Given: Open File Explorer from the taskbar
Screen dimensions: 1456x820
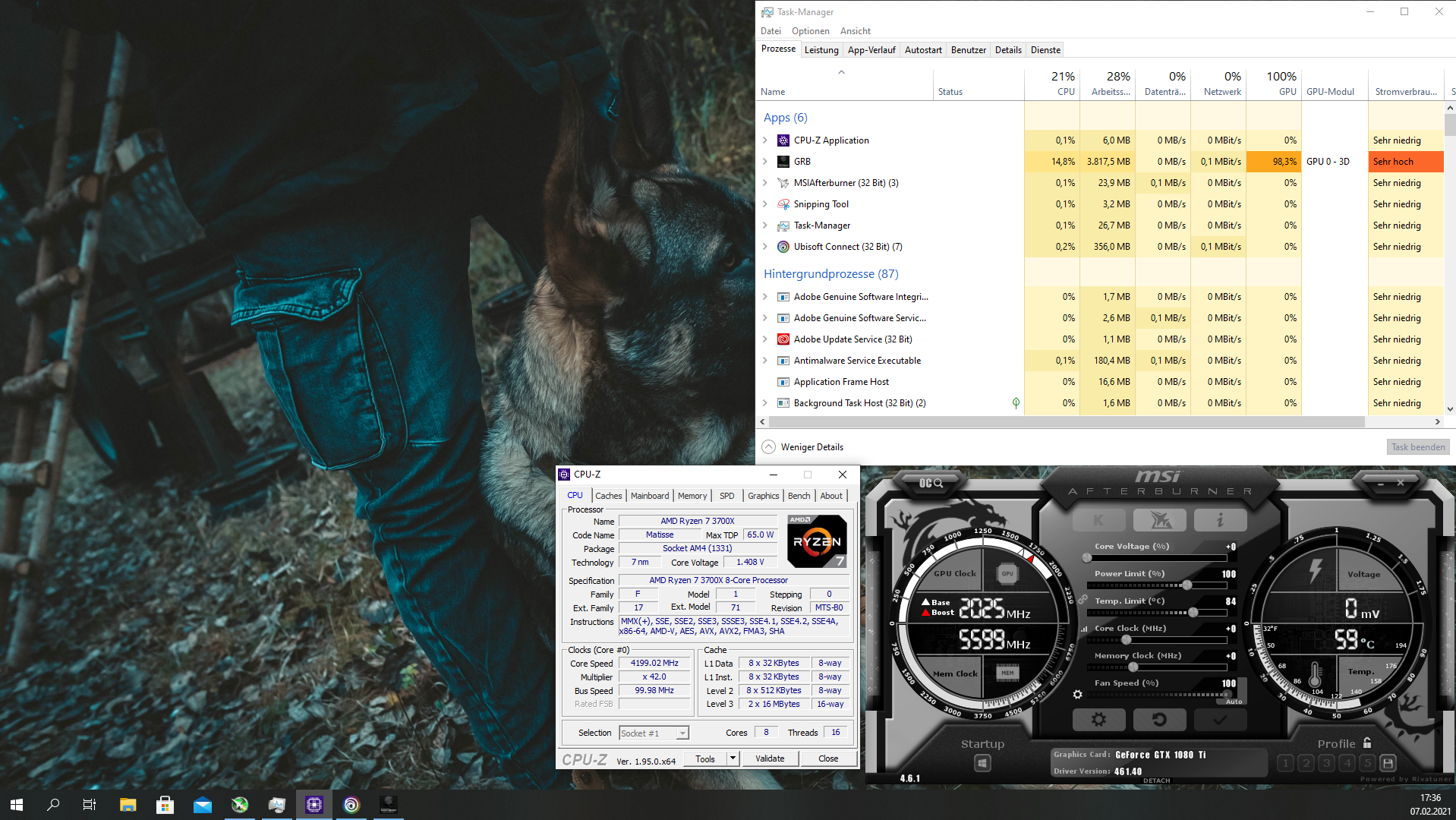Looking at the screenshot, I should pyautogui.click(x=128, y=805).
